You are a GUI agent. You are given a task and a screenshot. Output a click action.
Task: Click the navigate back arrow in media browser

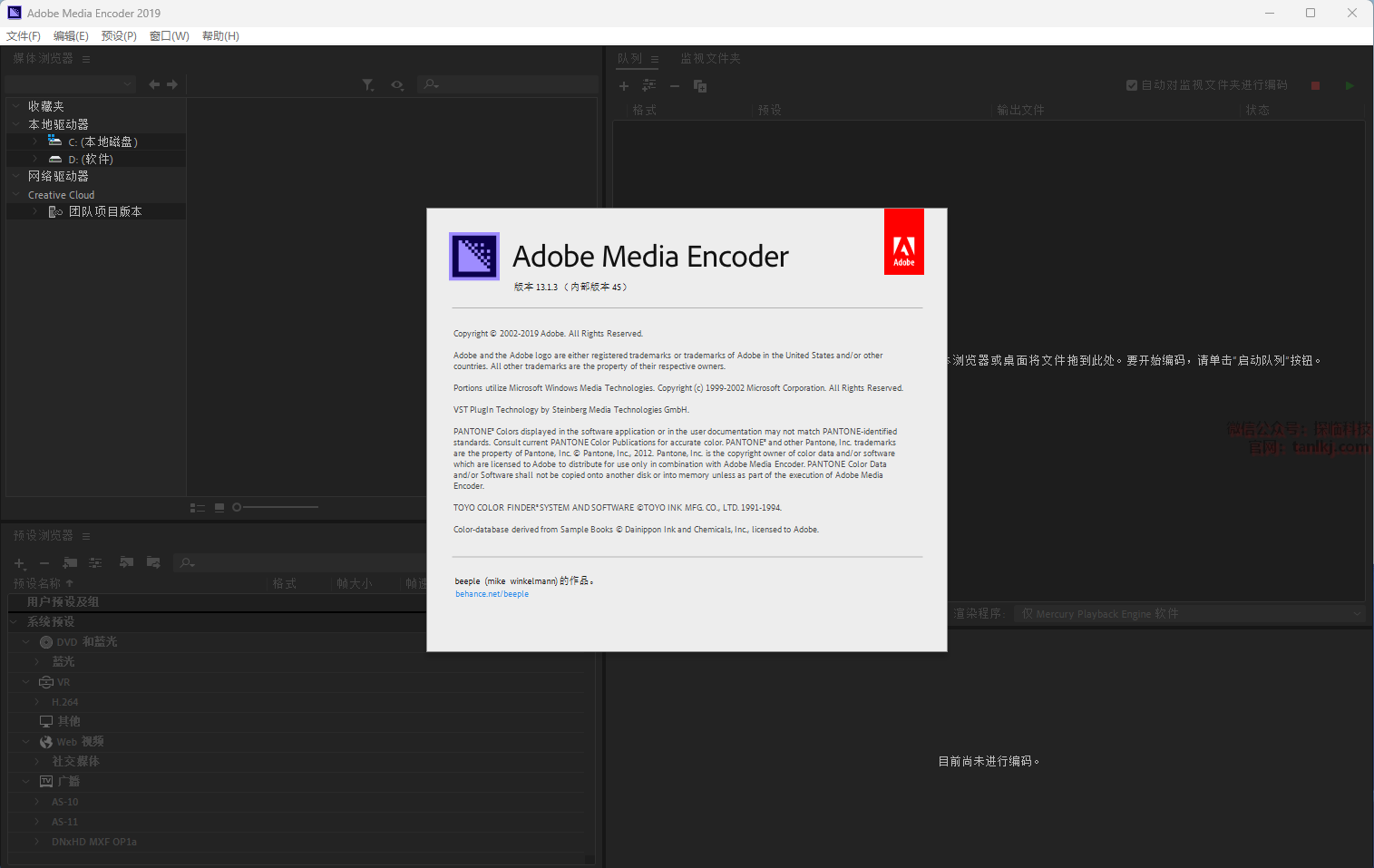(x=154, y=84)
